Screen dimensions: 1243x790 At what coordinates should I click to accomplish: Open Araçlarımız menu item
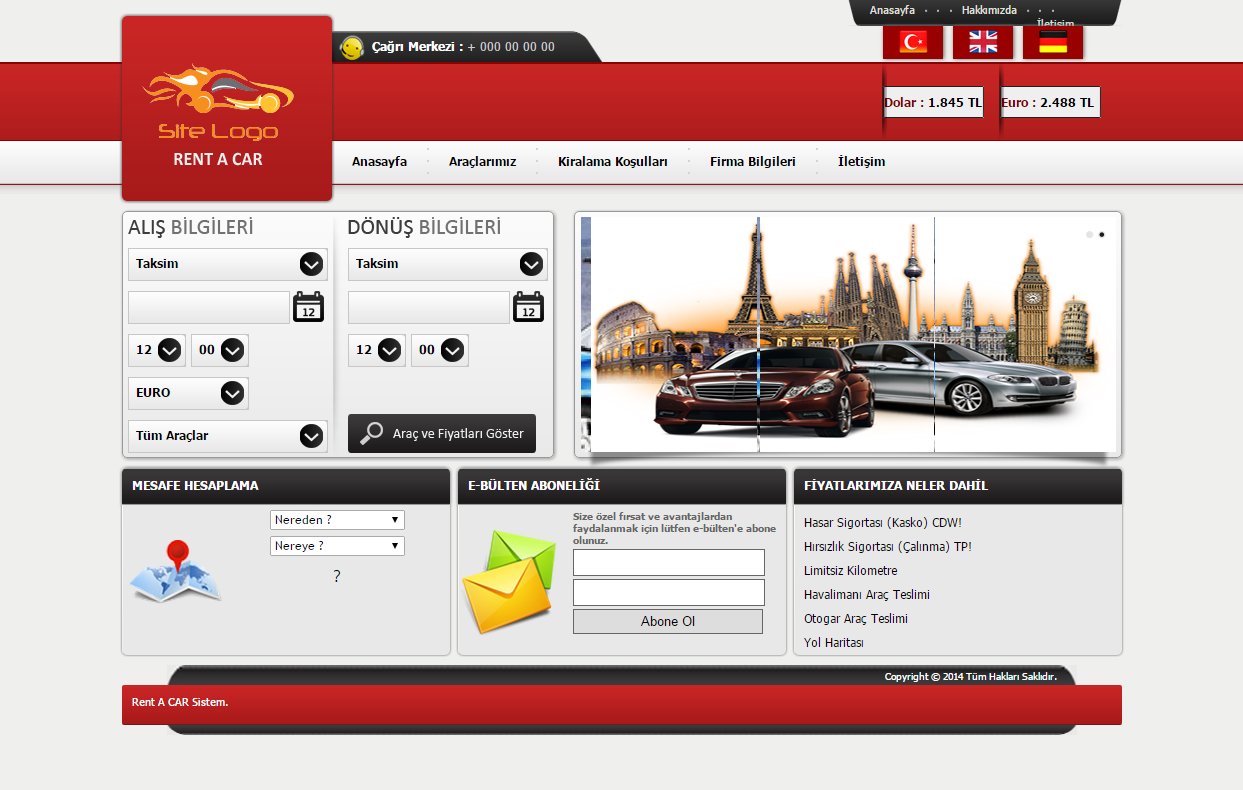(x=482, y=162)
